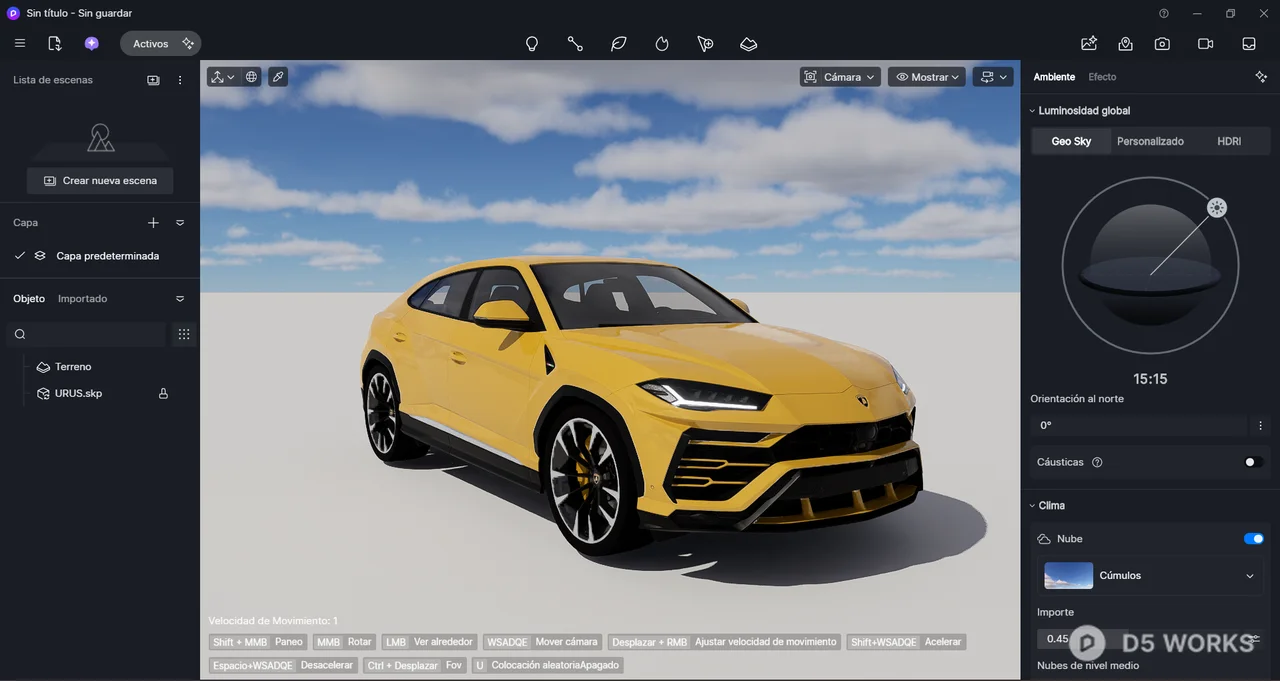The image size is (1280, 681).
Task: Open the hamburger main menu
Action: (x=20, y=44)
